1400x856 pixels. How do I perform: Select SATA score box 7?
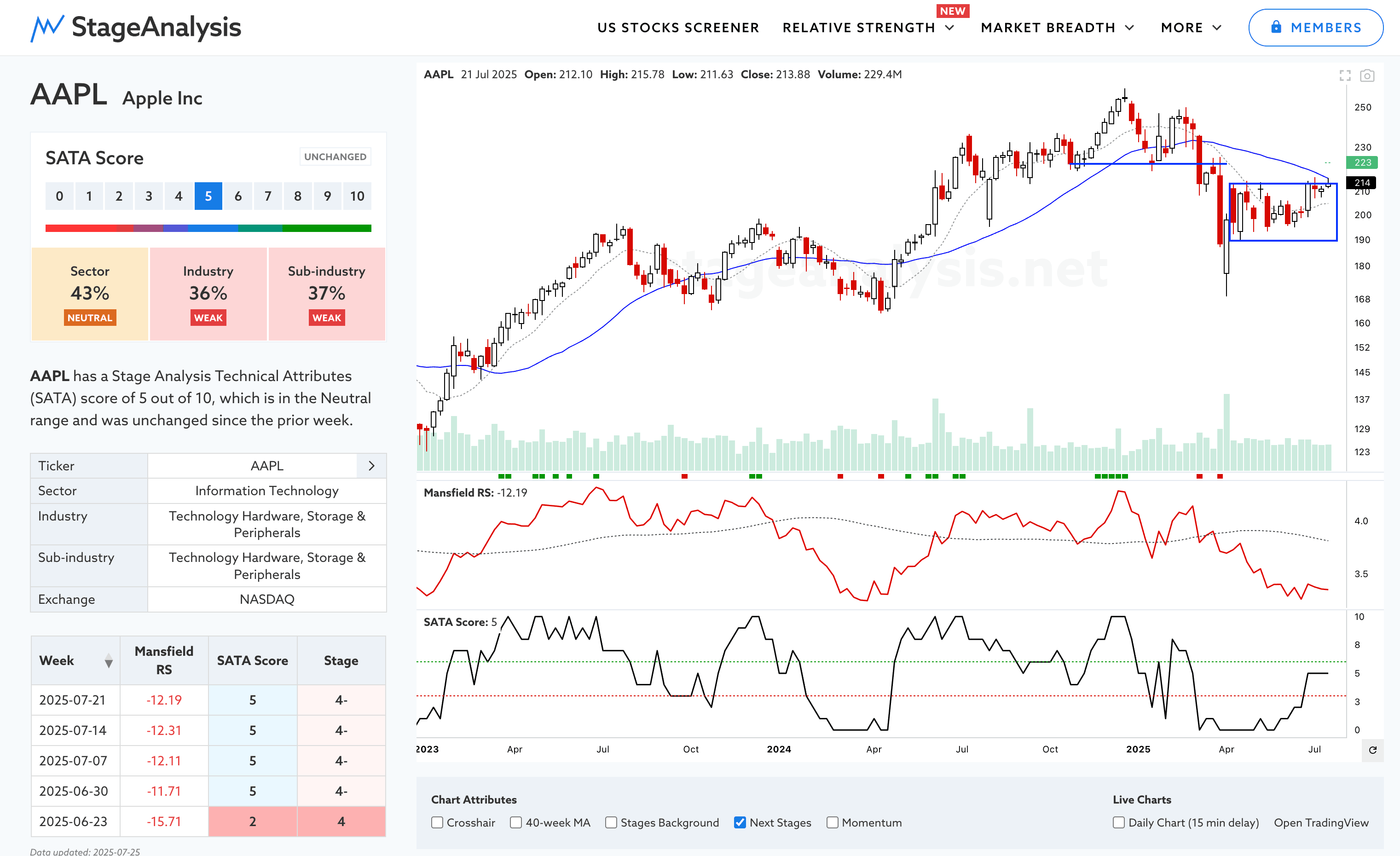(267, 196)
